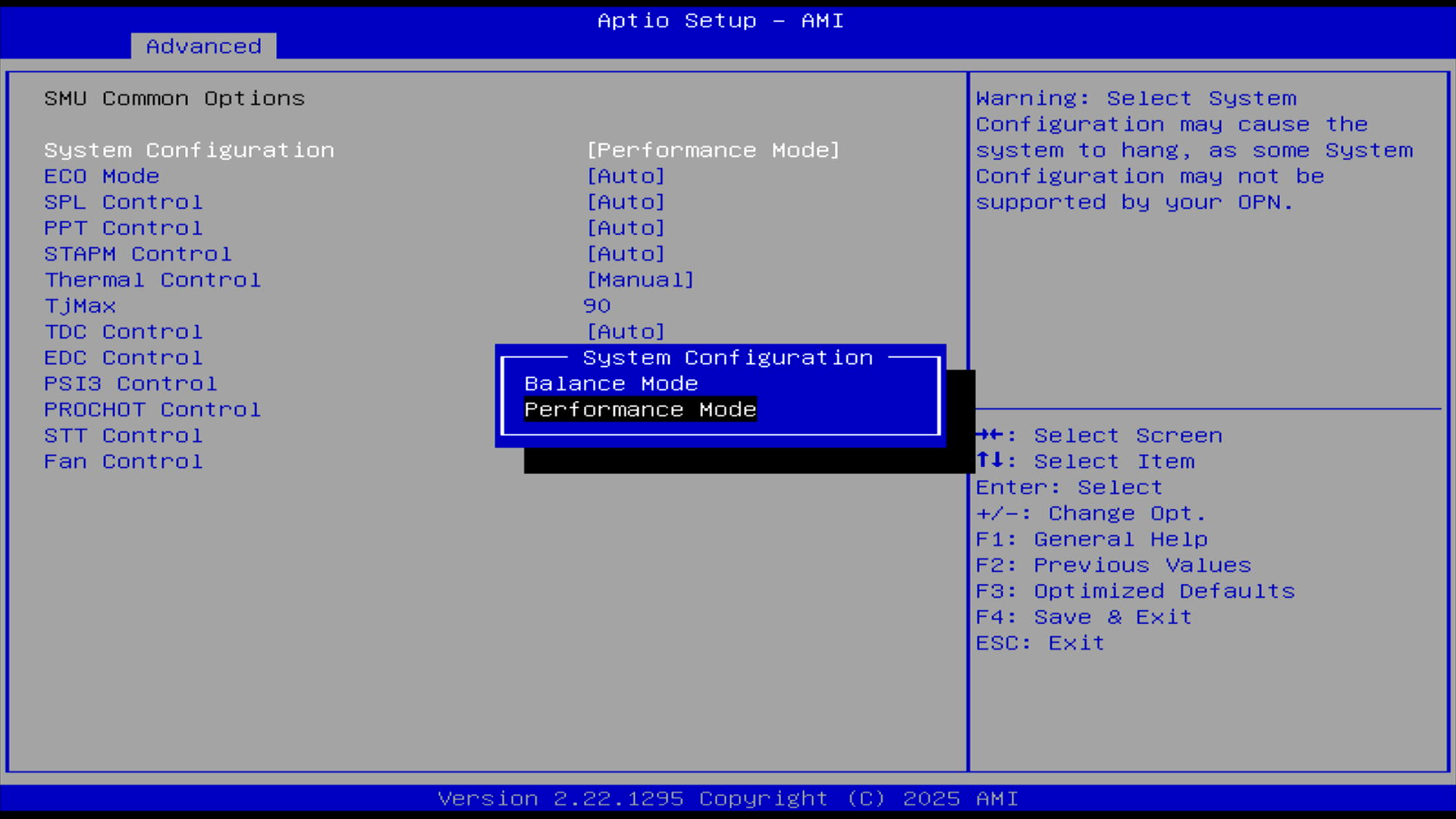Click the System Configuration label
Viewport: 1456px width, 819px height.
click(189, 150)
